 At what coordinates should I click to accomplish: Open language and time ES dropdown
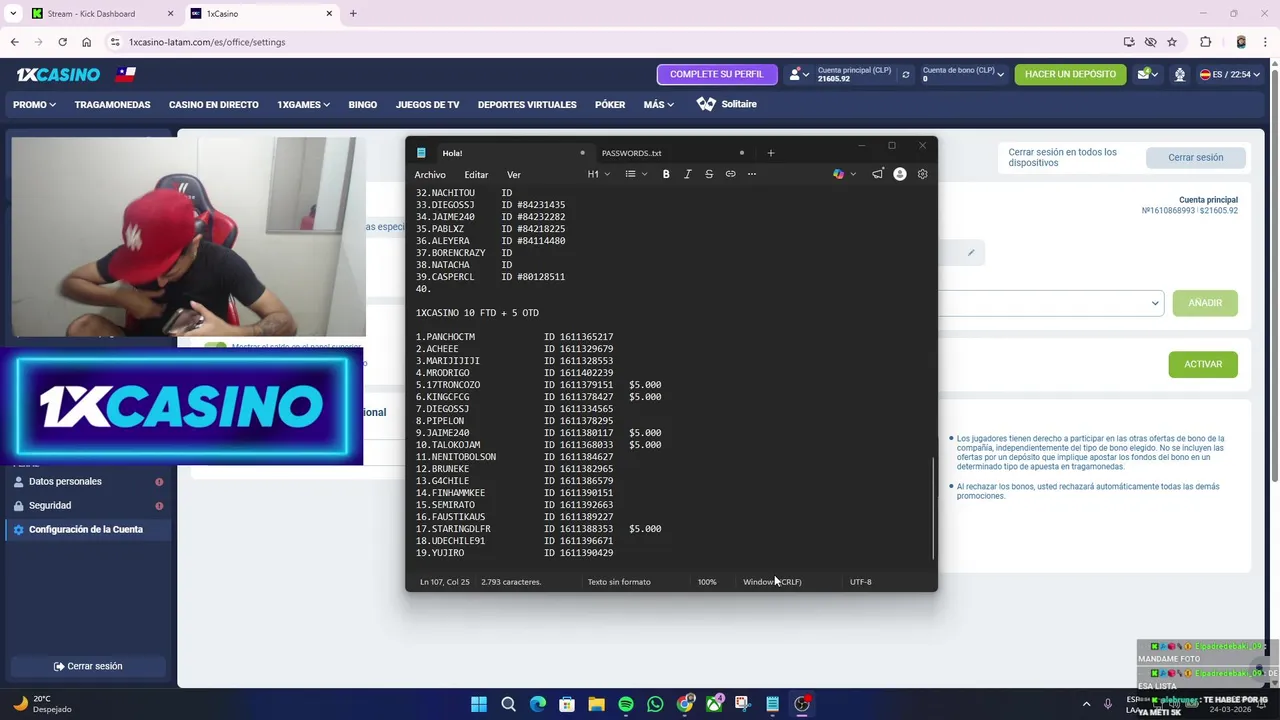coord(1229,74)
